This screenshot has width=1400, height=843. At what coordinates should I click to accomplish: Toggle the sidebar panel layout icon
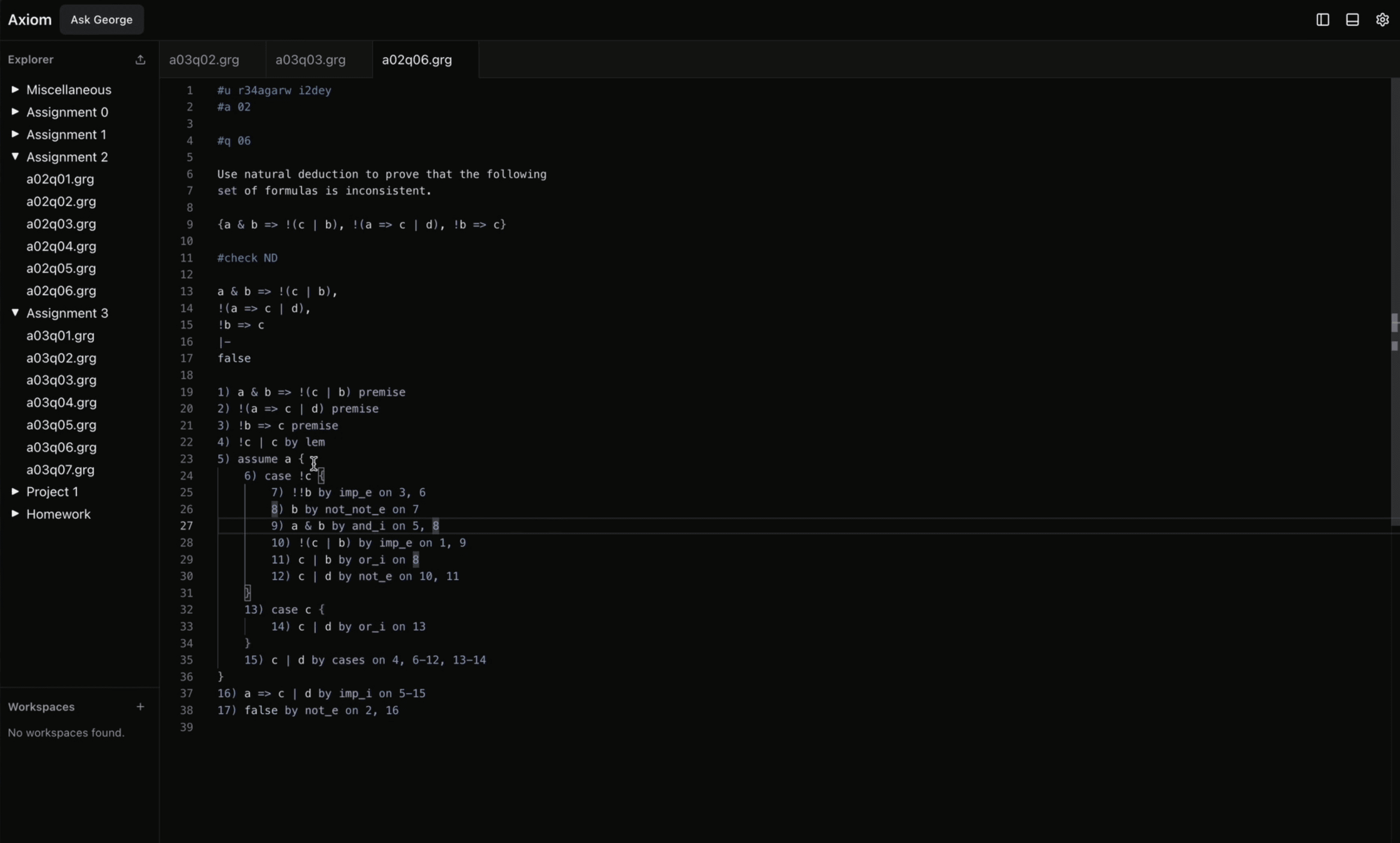point(1322,20)
